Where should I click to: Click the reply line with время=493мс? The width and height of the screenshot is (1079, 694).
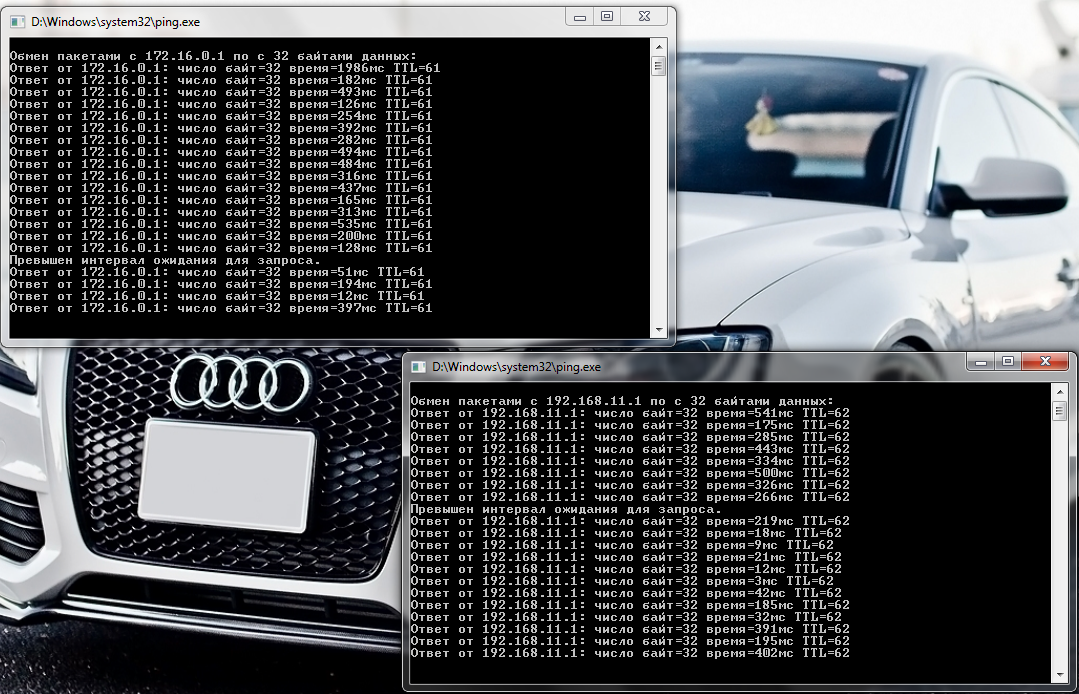coord(221,92)
